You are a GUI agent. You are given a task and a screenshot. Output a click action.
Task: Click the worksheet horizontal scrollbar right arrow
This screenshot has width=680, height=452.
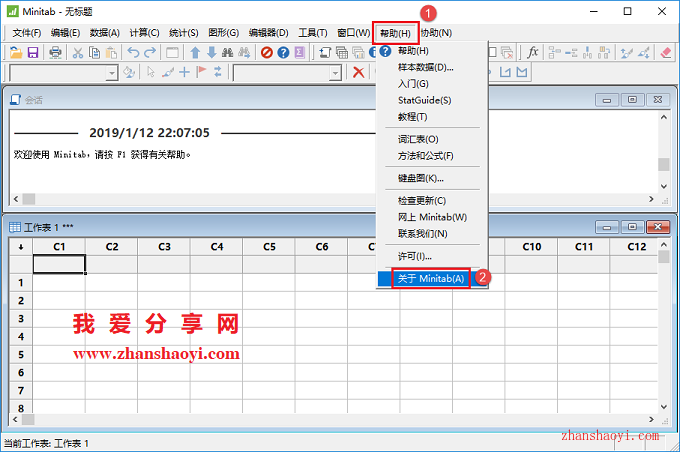[651, 419]
